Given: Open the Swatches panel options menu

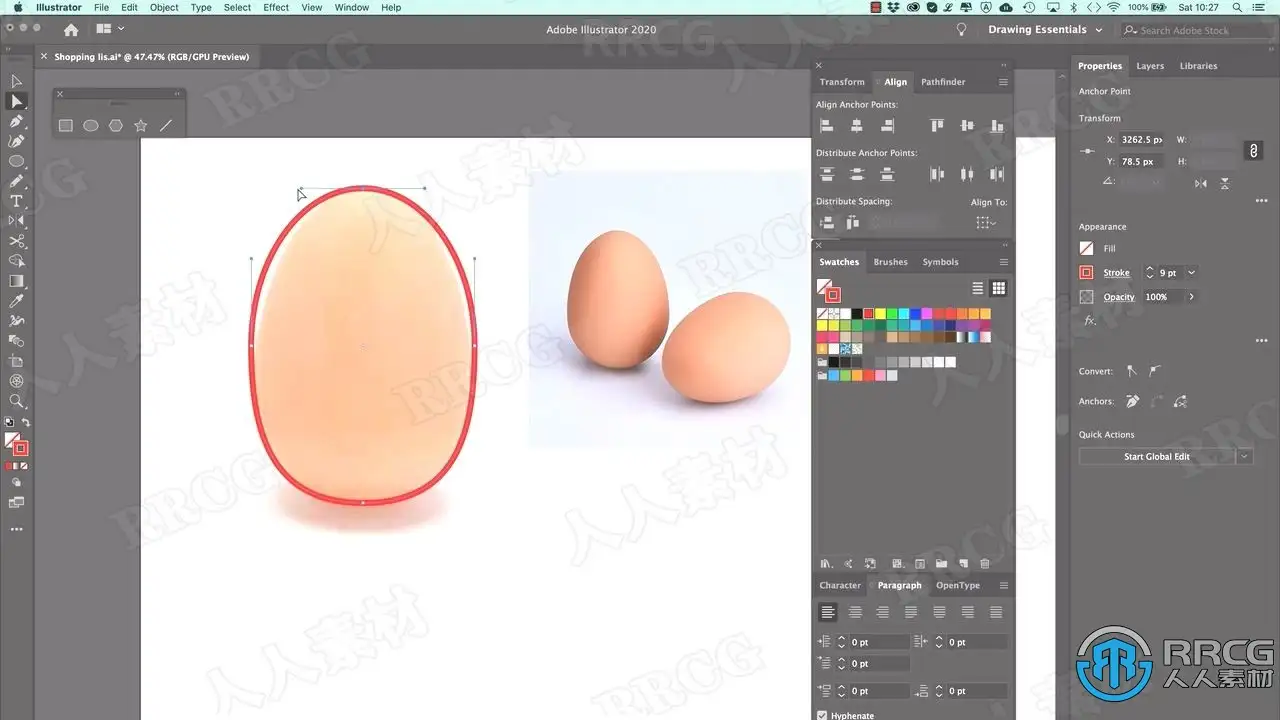Looking at the screenshot, I should pyautogui.click(x=1003, y=262).
